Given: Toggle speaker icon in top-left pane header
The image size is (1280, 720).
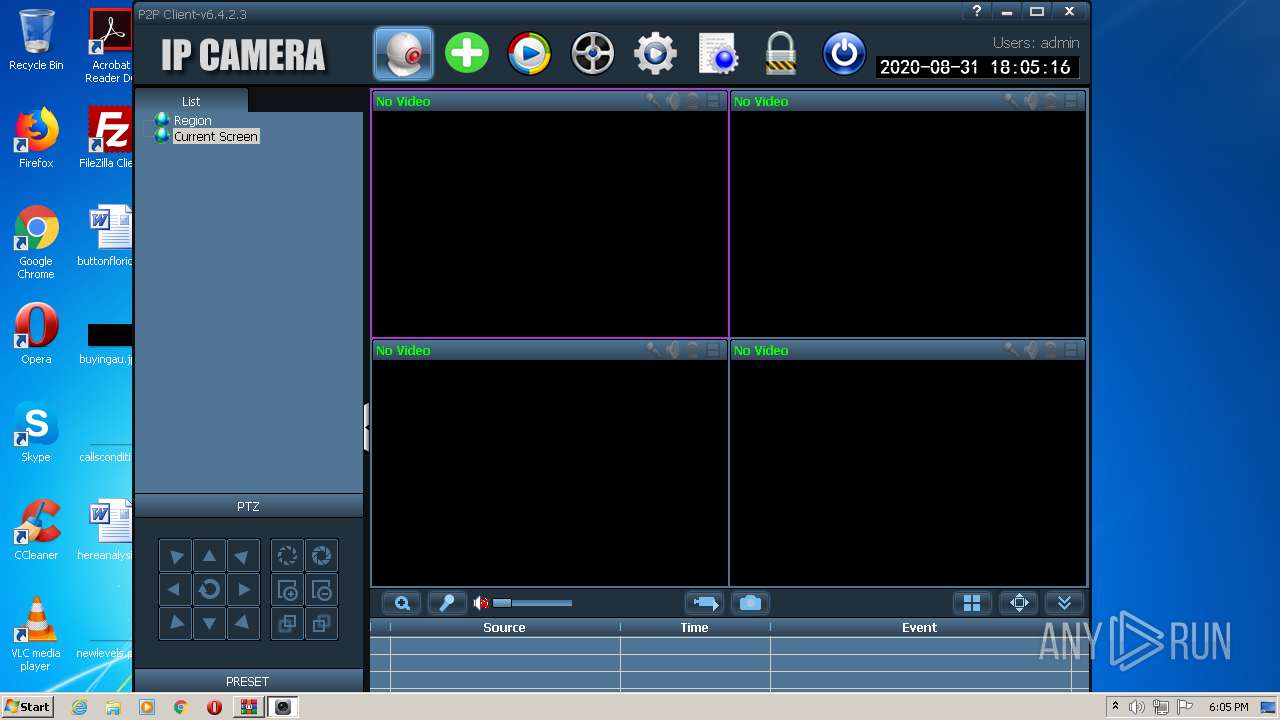Looking at the screenshot, I should [x=673, y=100].
